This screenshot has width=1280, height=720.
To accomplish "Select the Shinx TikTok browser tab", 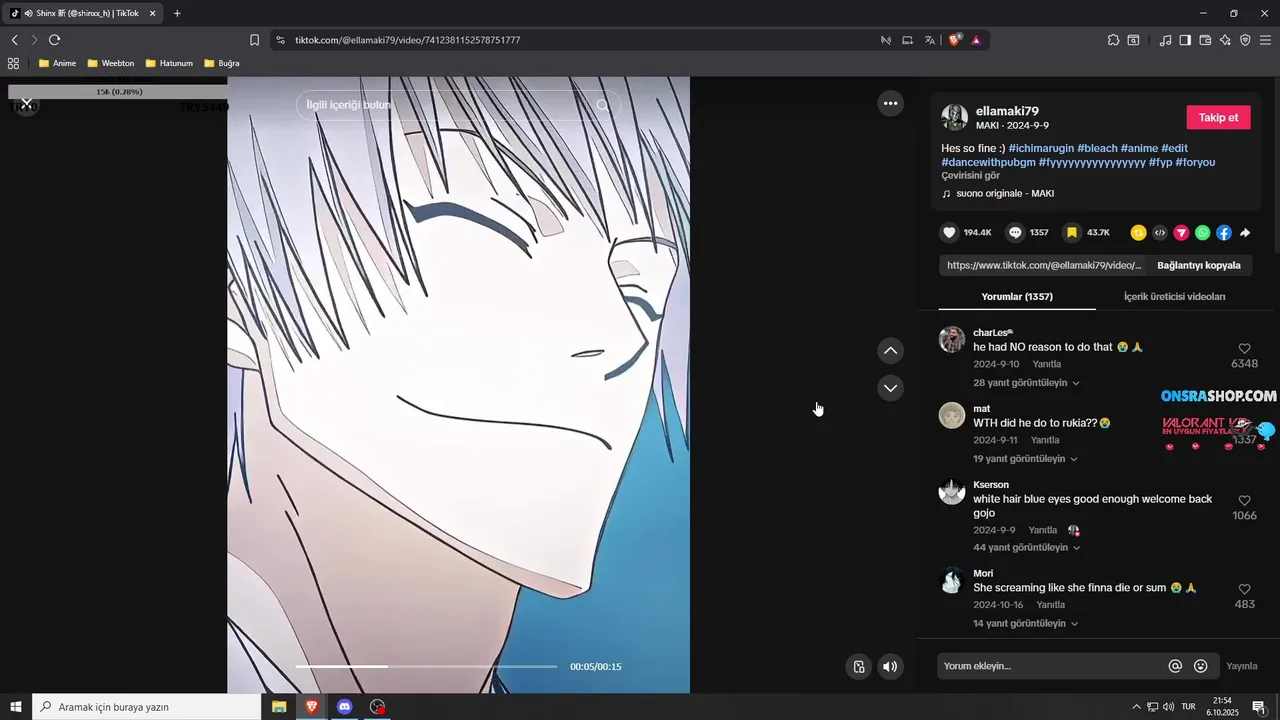I will 83,13.
